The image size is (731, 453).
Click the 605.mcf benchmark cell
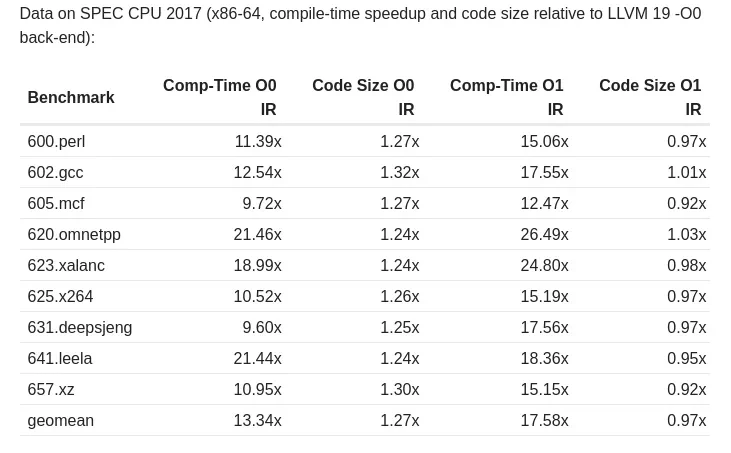tap(56, 204)
